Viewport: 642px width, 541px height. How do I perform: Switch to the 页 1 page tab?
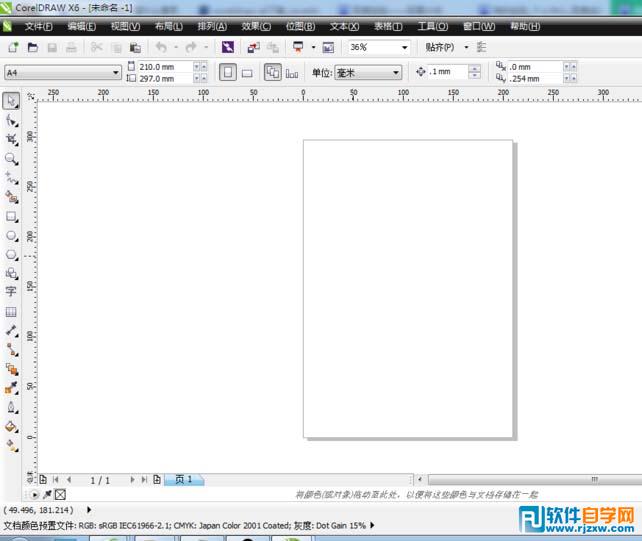tap(184, 479)
